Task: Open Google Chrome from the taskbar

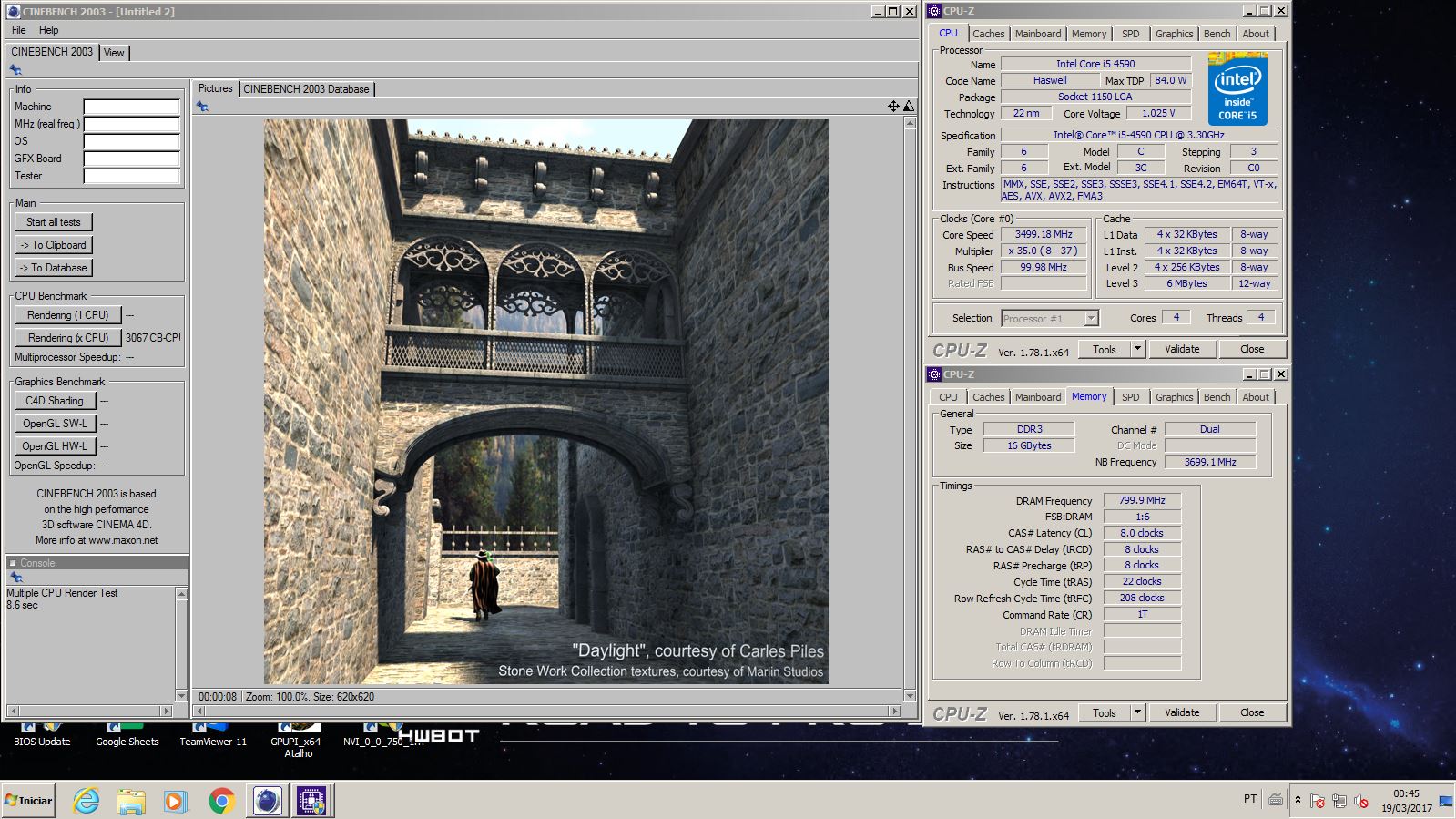Action: coord(221,801)
